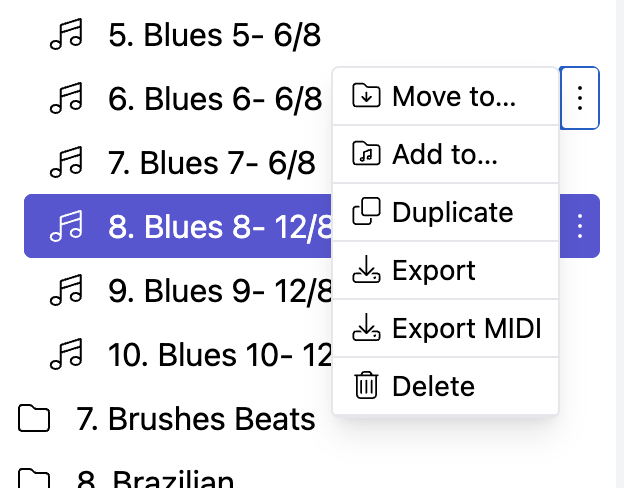Click the Delete trash can icon
The image size is (636, 488).
click(367, 386)
